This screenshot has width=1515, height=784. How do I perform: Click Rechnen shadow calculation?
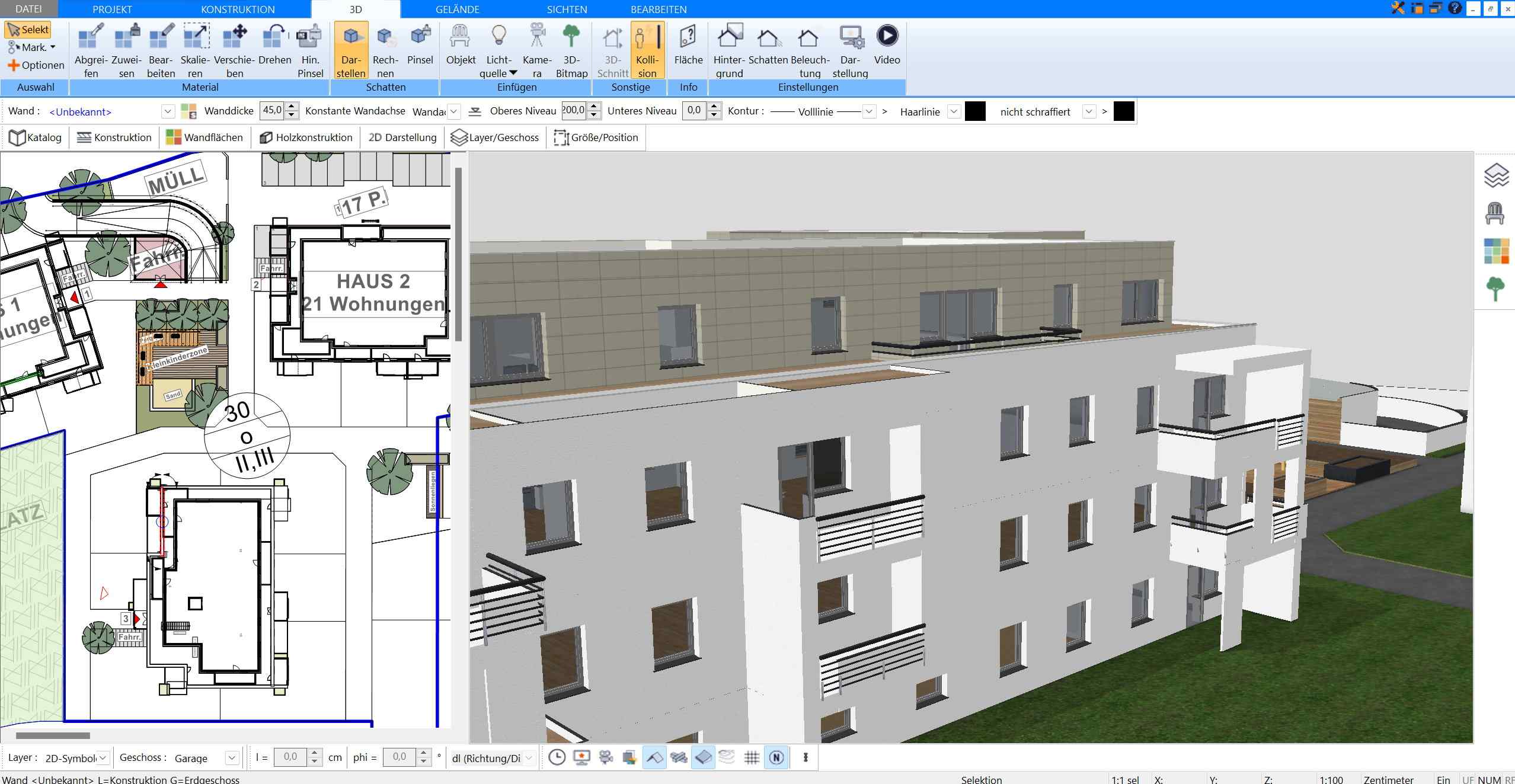(385, 51)
